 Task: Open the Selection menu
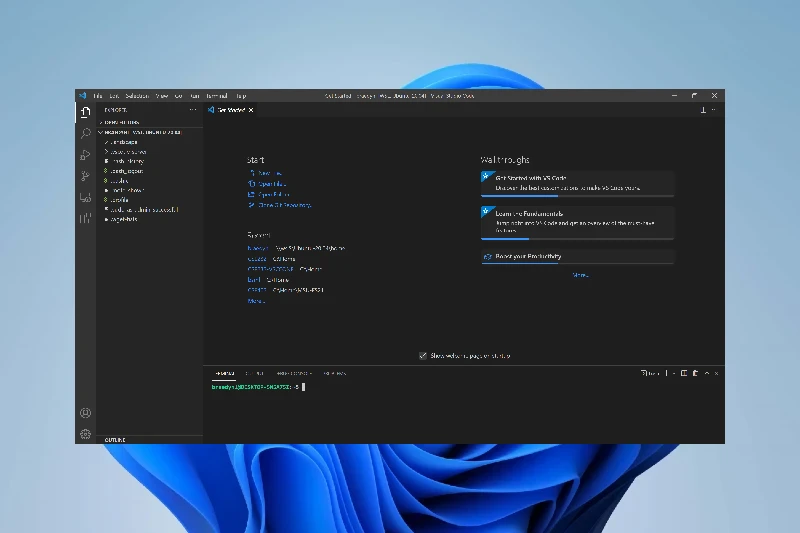pyautogui.click(x=137, y=95)
